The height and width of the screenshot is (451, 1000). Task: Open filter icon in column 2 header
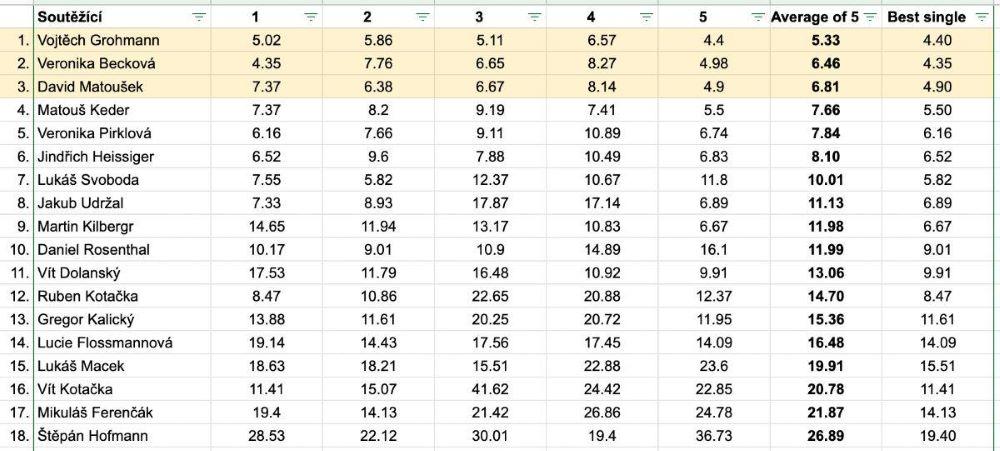423,17
